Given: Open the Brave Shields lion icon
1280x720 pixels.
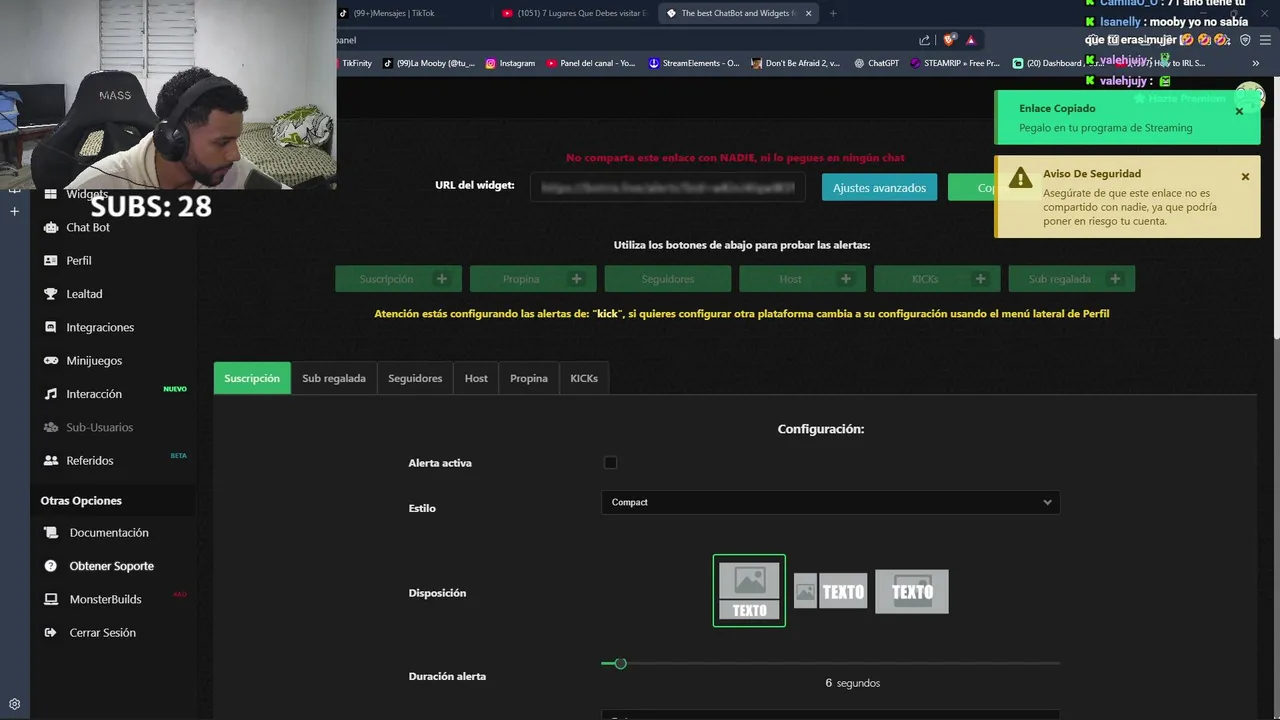Looking at the screenshot, I should tap(949, 40).
